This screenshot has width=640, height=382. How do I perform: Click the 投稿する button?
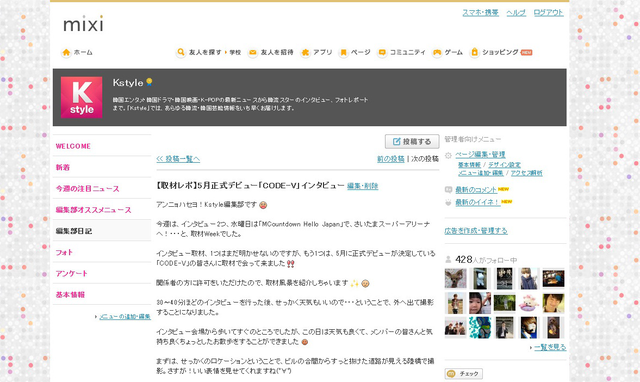(x=412, y=141)
